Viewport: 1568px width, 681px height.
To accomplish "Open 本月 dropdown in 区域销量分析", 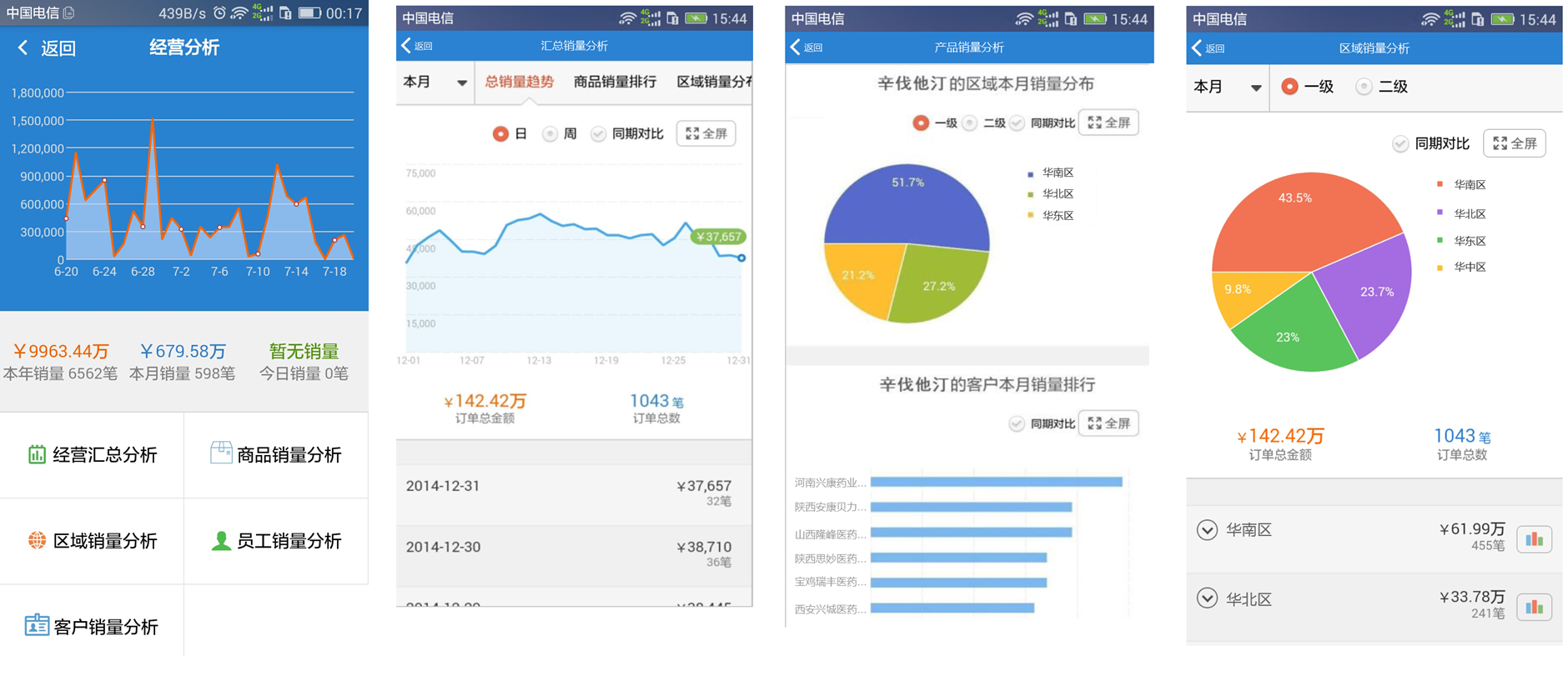I will [1227, 87].
